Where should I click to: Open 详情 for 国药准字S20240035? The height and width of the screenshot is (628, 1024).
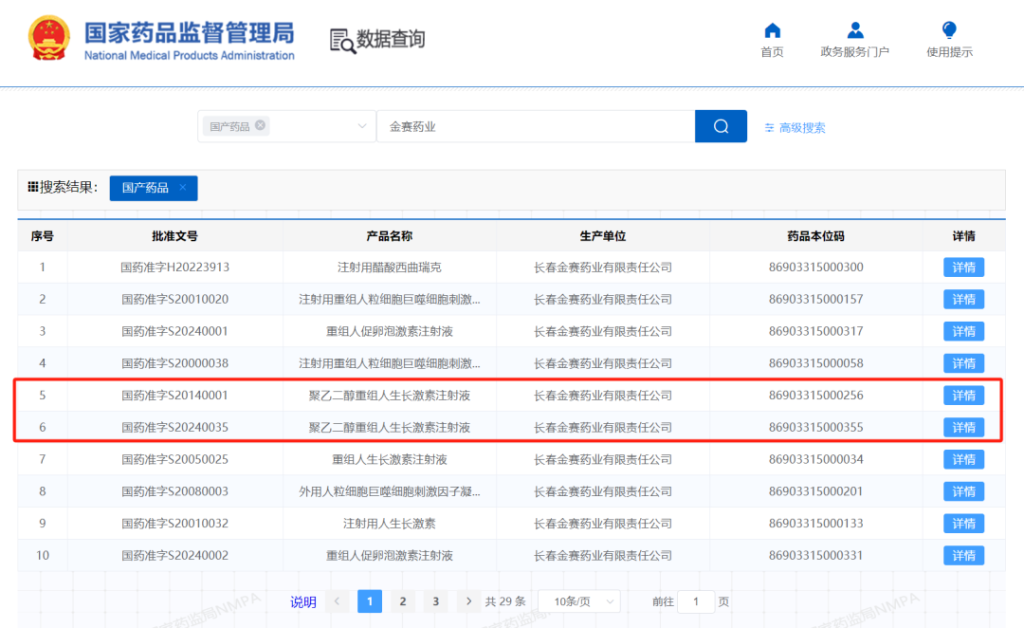963,427
